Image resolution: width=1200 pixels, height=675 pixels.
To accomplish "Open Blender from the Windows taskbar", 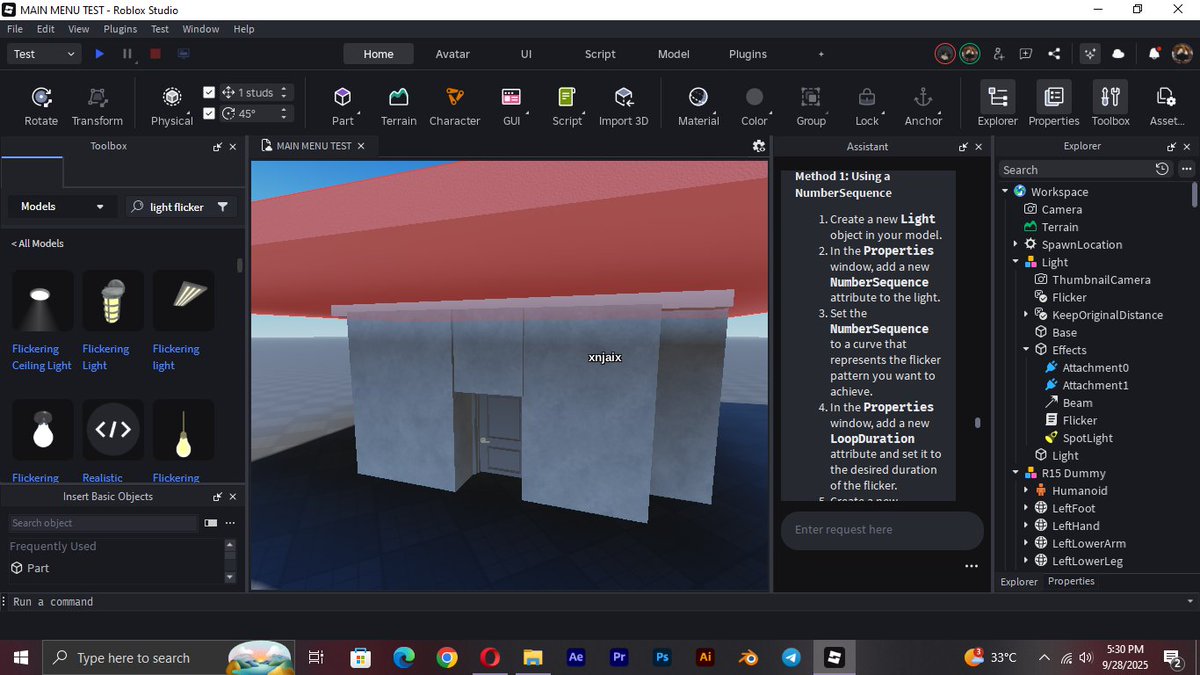I will [748, 657].
